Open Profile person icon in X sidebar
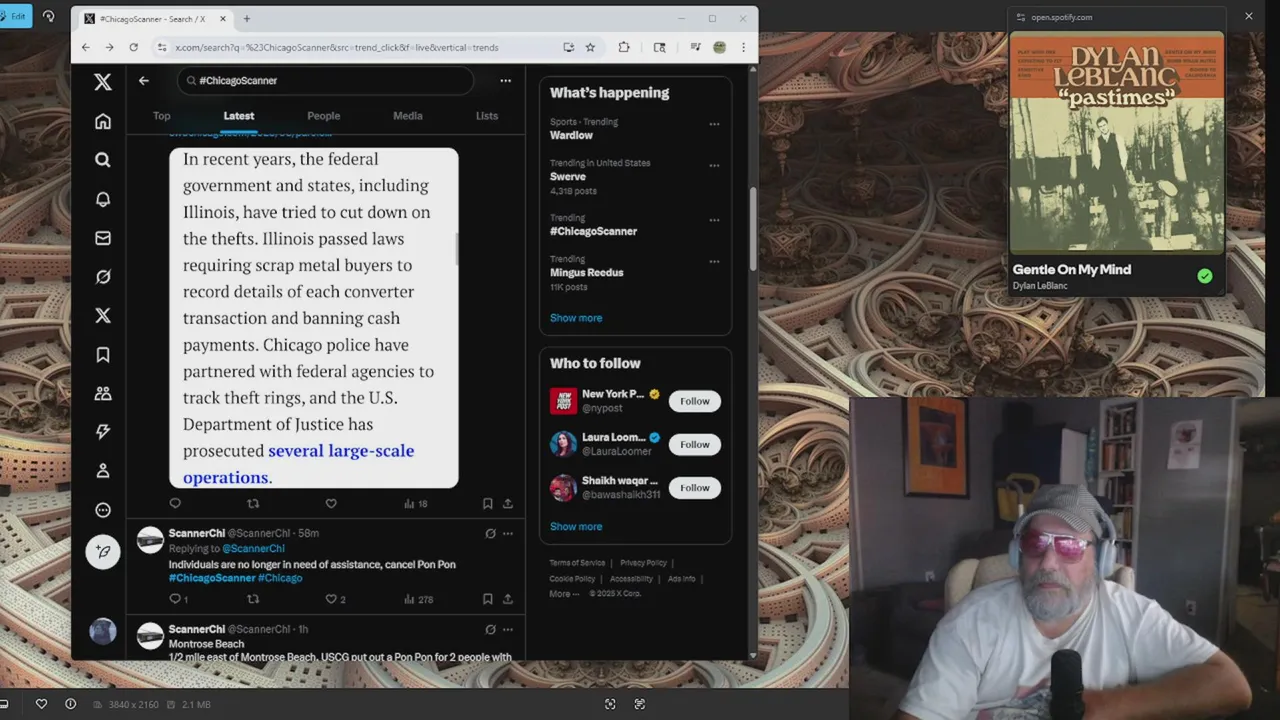This screenshot has width=1280, height=720. [x=103, y=471]
